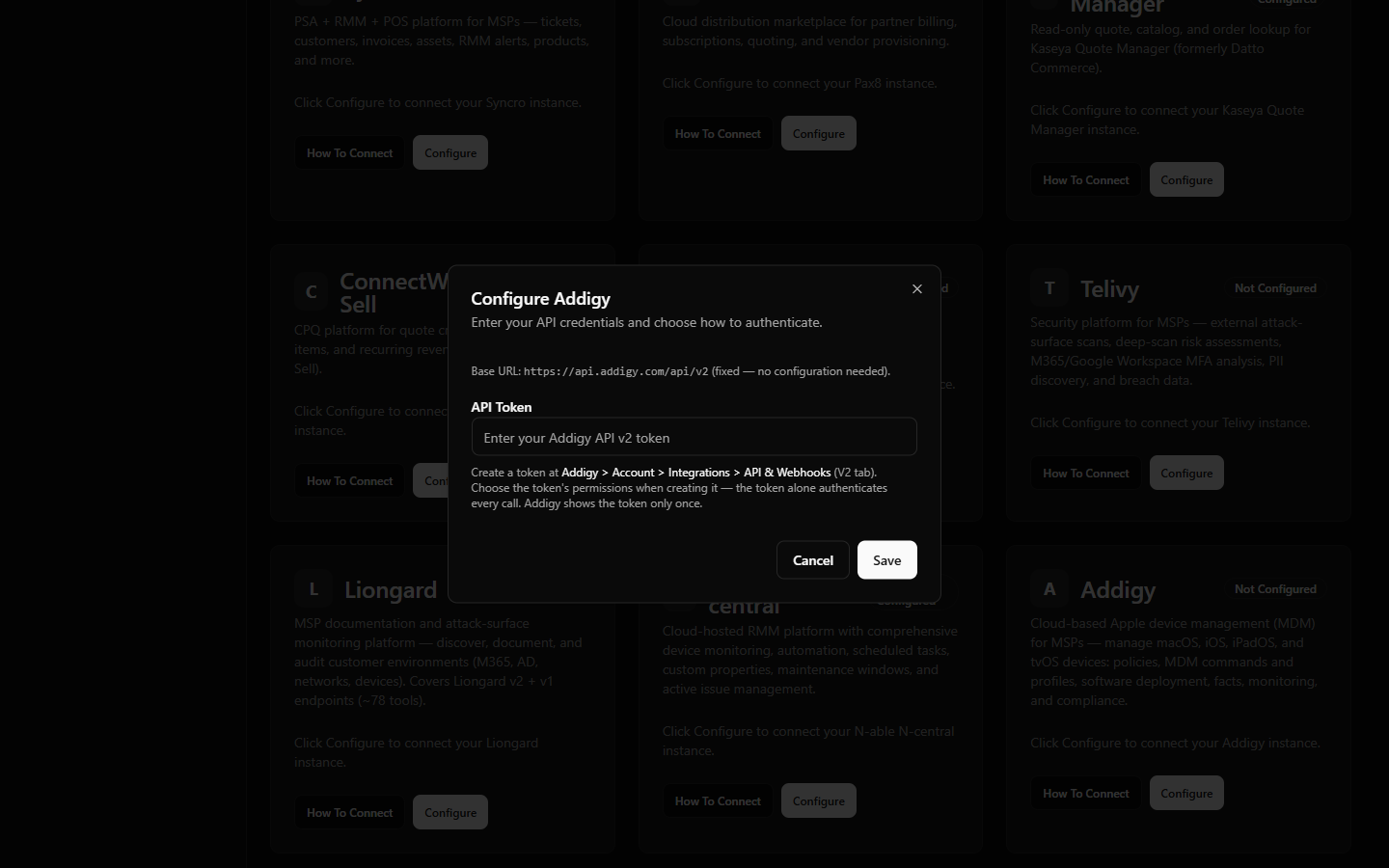
Task: Configure the Liongard instance
Action: pos(450,812)
